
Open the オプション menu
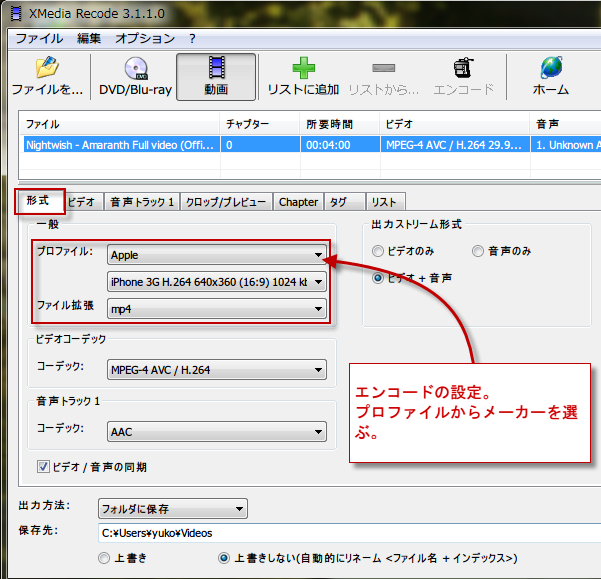[144, 38]
